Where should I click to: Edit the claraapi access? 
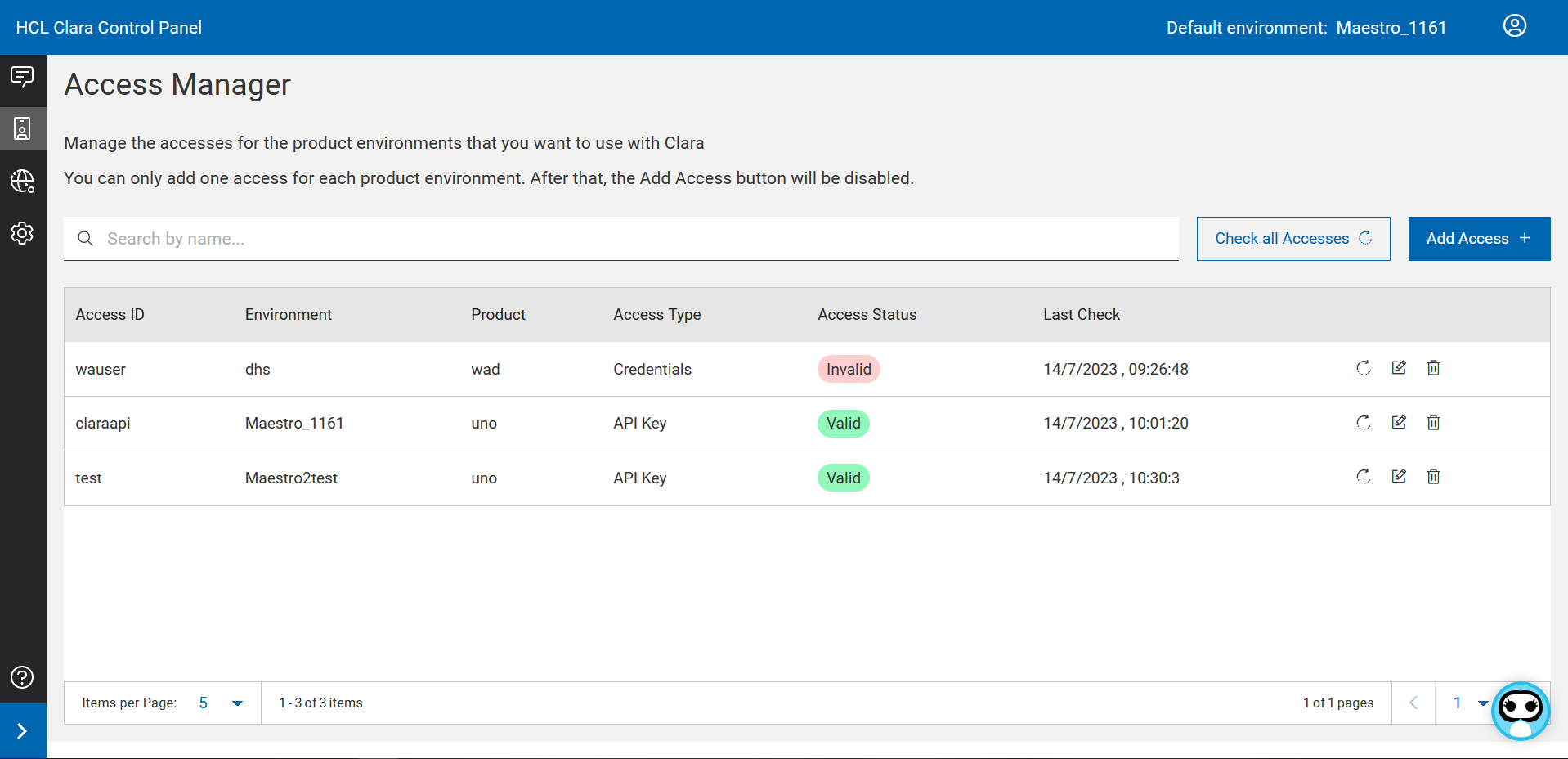(1399, 423)
